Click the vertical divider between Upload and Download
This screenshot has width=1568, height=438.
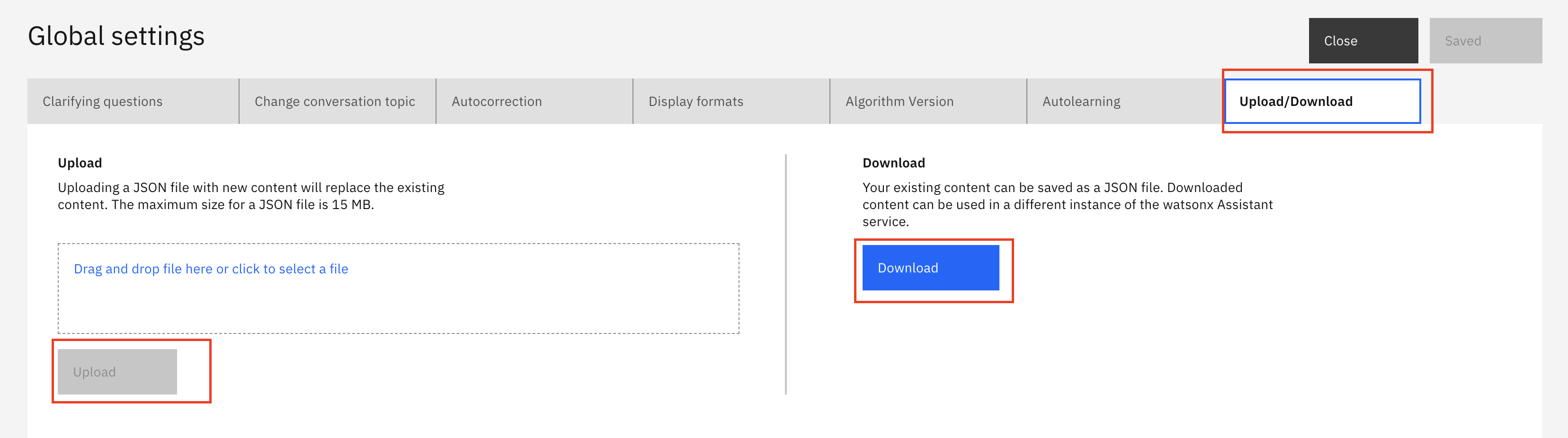[x=786, y=274]
